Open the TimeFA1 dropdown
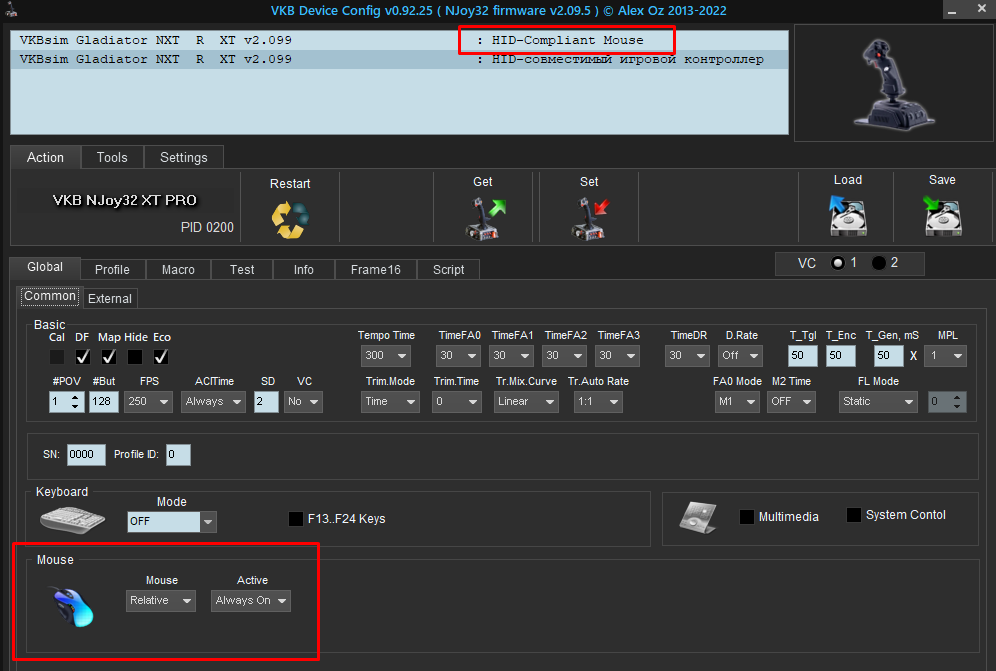 [x=511, y=356]
